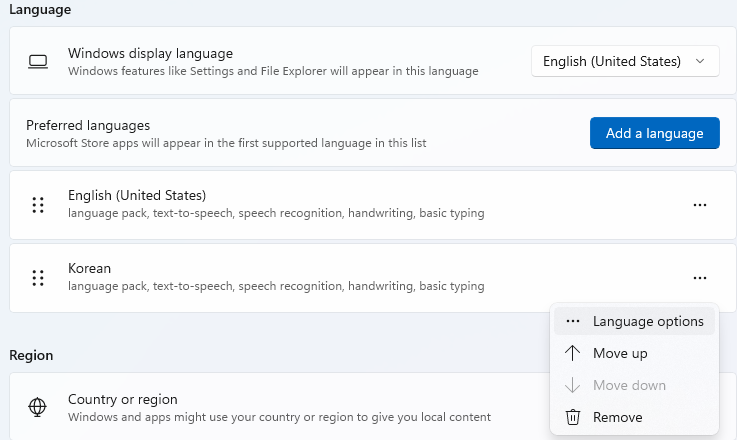
Task: Open Windows display language dropdown
Action: [x=625, y=61]
